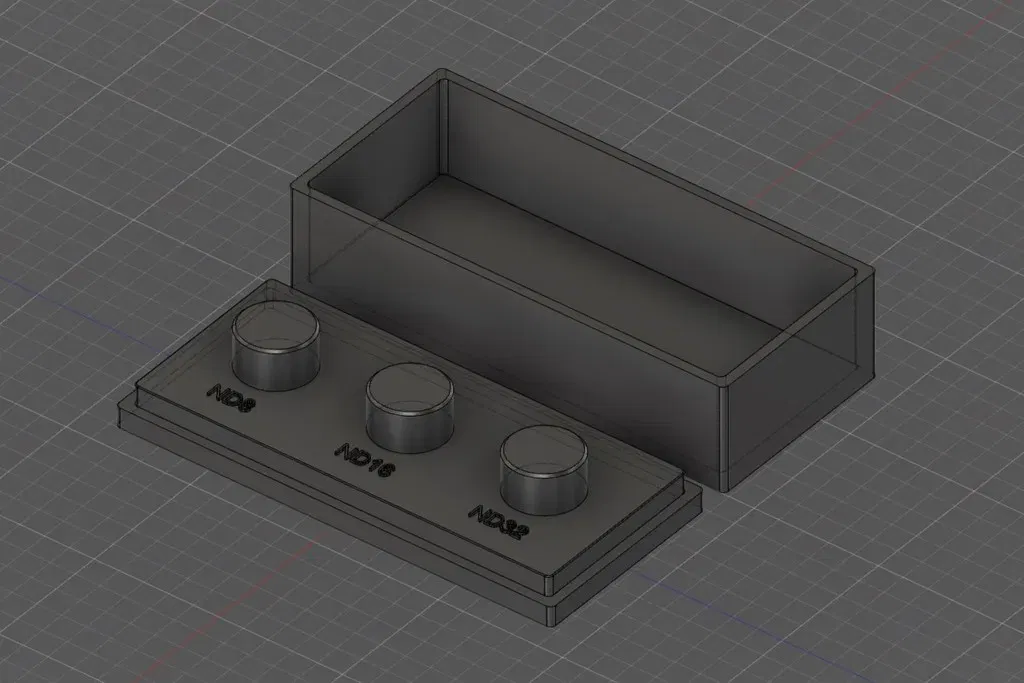Click the cylinder peg above ND32 label
Image resolution: width=1024 pixels, height=683 pixels.
[x=543, y=470]
